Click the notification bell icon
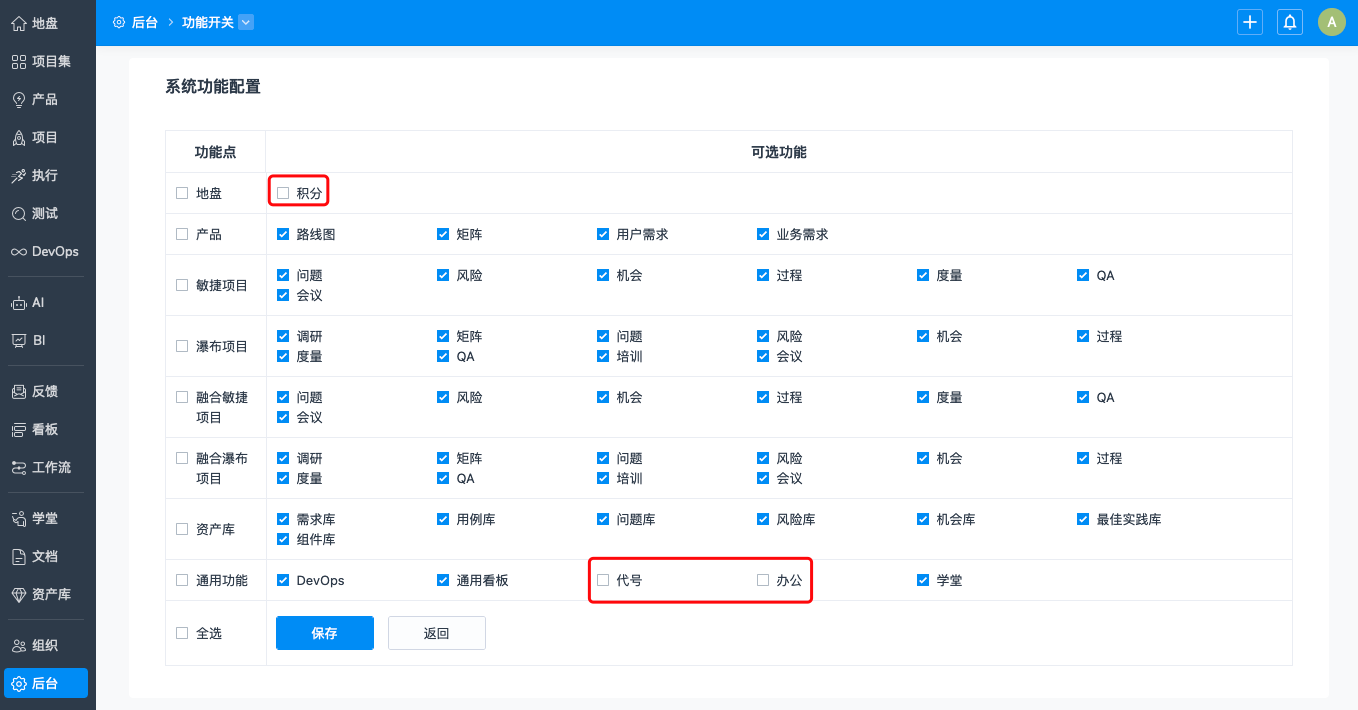Viewport: 1358px width, 710px height. [1290, 22]
